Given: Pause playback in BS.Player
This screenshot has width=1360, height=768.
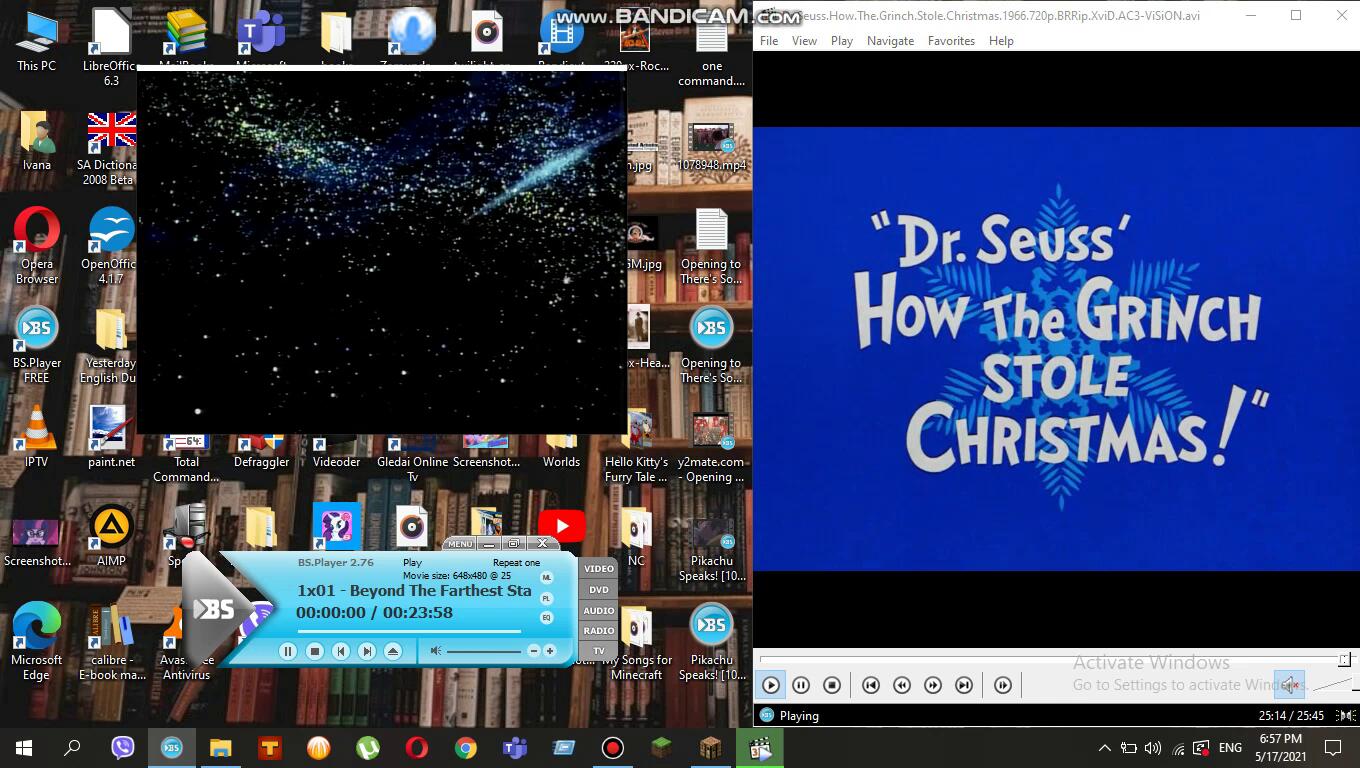Looking at the screenshot, I should pyautogui.click(x=288, y=651).
